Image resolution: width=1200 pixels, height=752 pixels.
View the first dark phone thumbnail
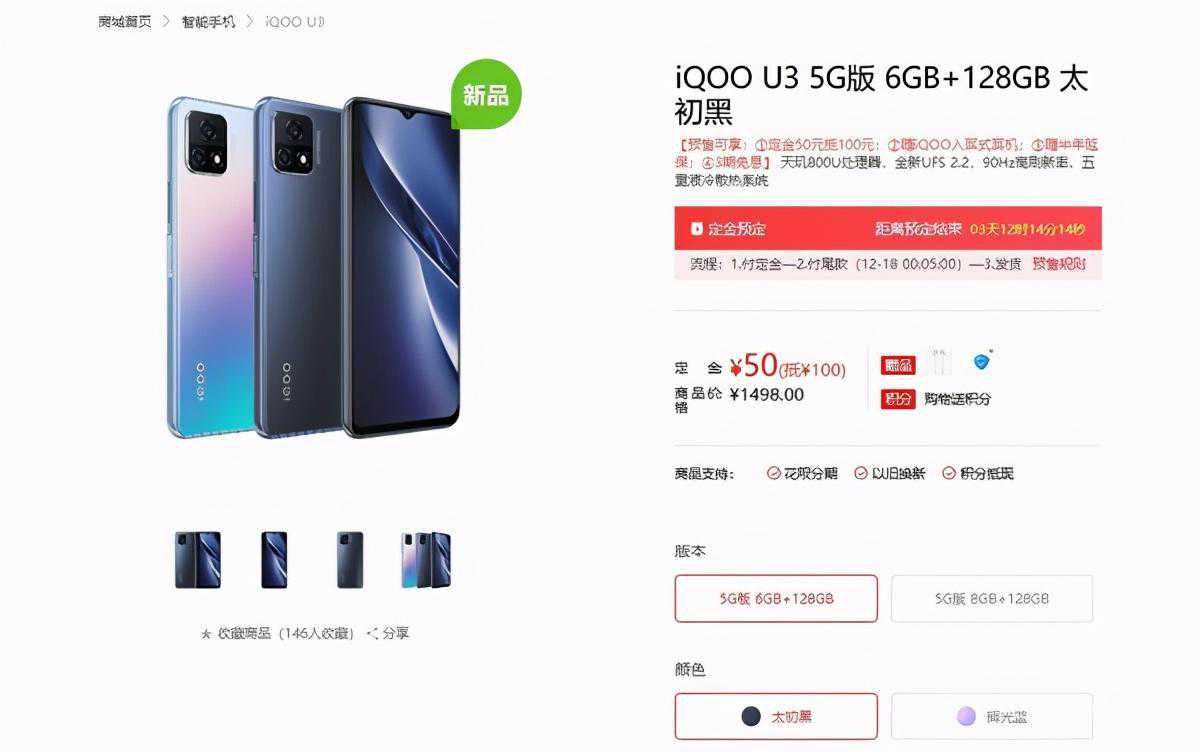198,560
